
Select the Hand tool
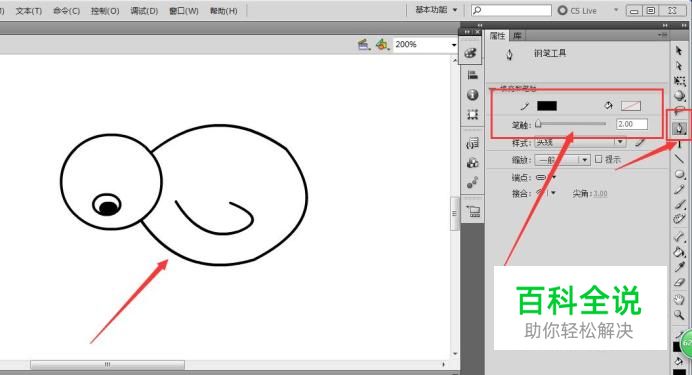(x=679, y=300)
